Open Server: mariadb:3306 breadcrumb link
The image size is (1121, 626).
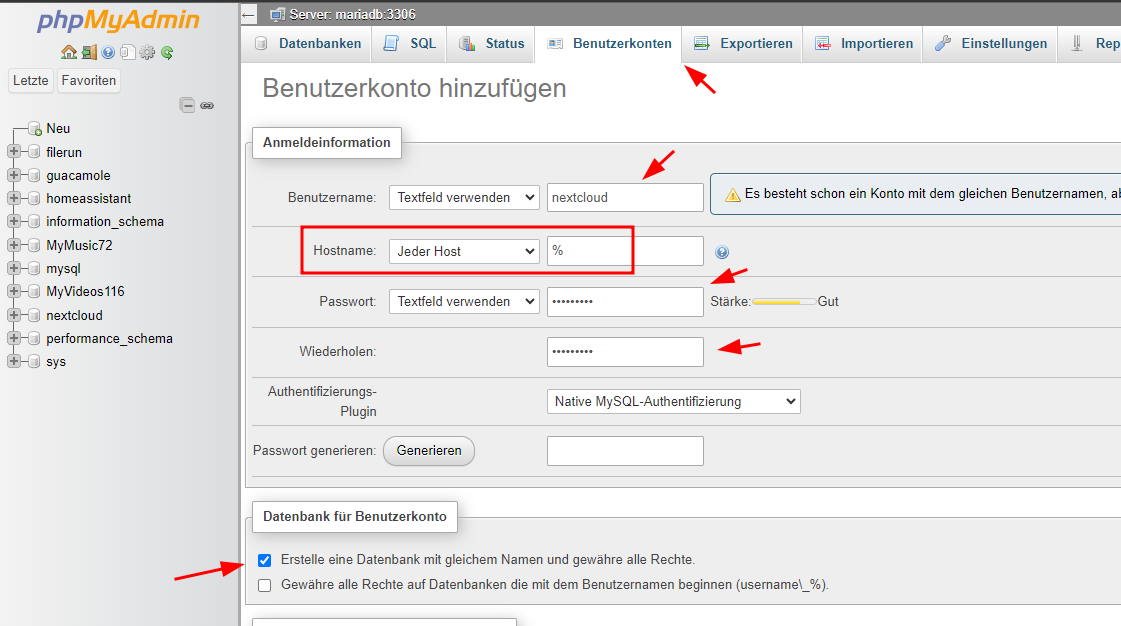[352, 14]
